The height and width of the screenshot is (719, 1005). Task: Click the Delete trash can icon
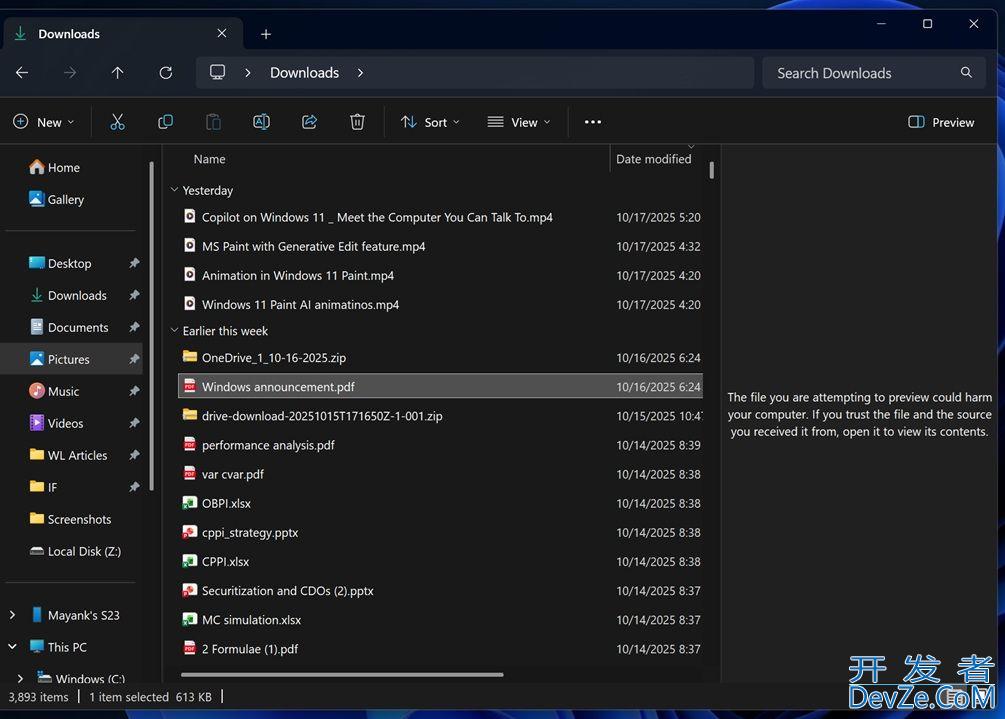tap(357, 122)
